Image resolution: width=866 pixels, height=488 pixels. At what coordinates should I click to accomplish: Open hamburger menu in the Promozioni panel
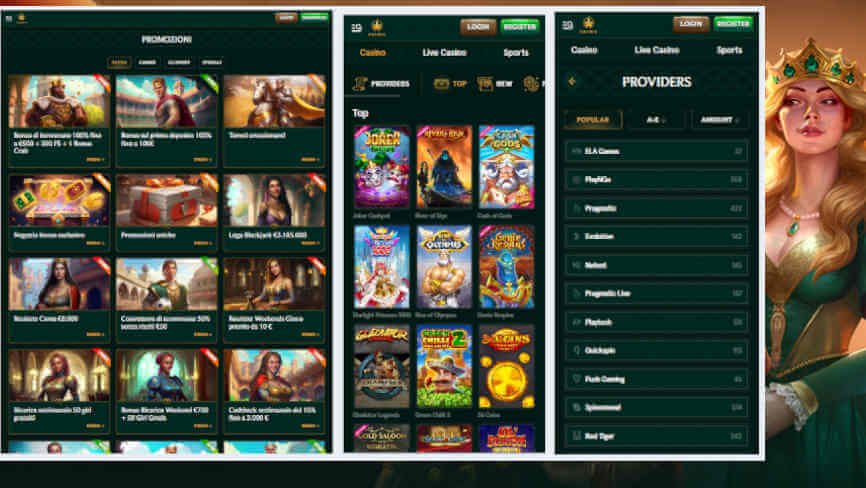9,17
